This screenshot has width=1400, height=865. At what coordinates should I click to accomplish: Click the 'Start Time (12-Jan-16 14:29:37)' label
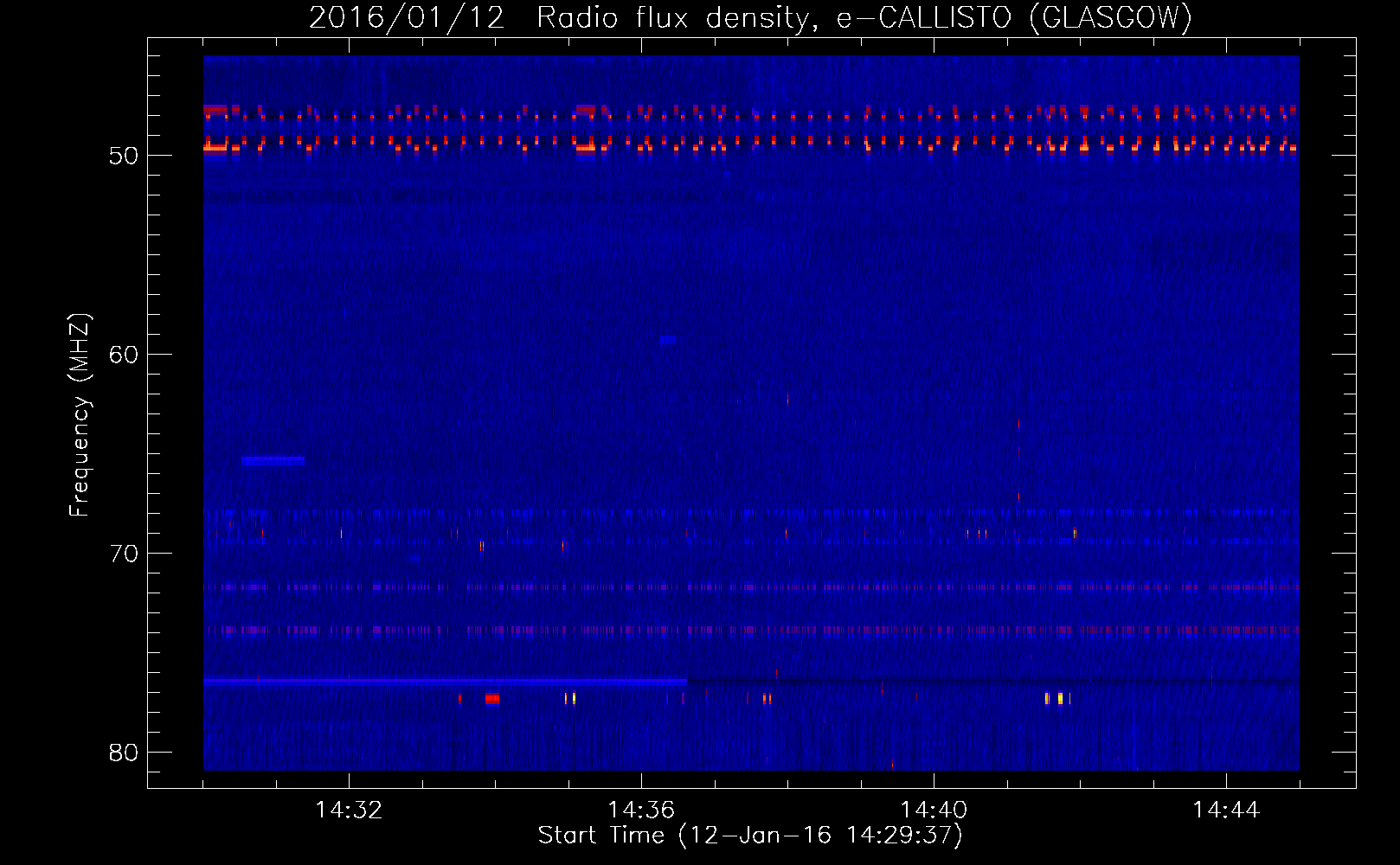750,836
